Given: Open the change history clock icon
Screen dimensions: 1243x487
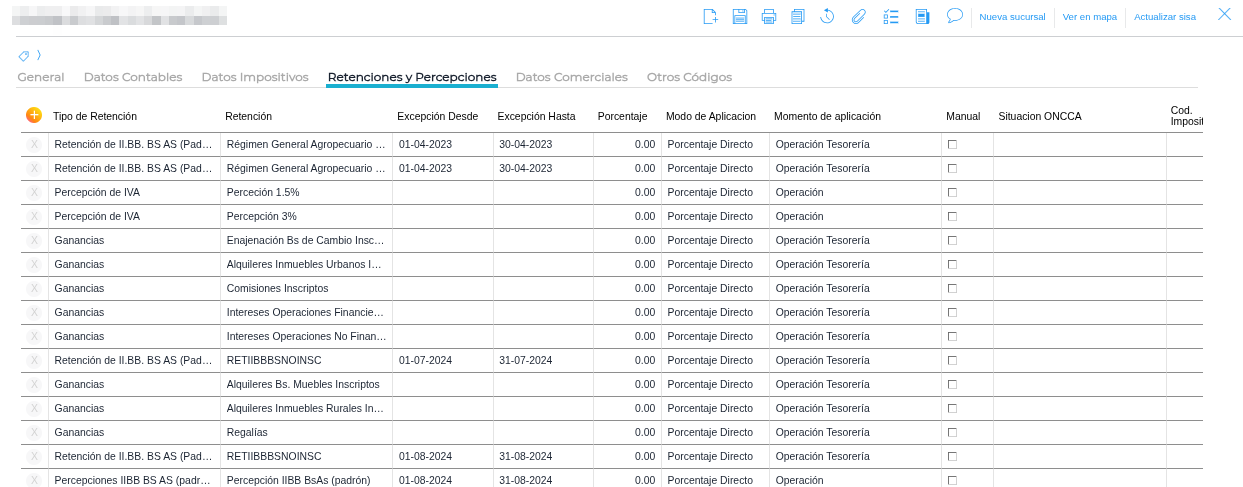Looking at the screenshot, I should click(x=827, y=16).
